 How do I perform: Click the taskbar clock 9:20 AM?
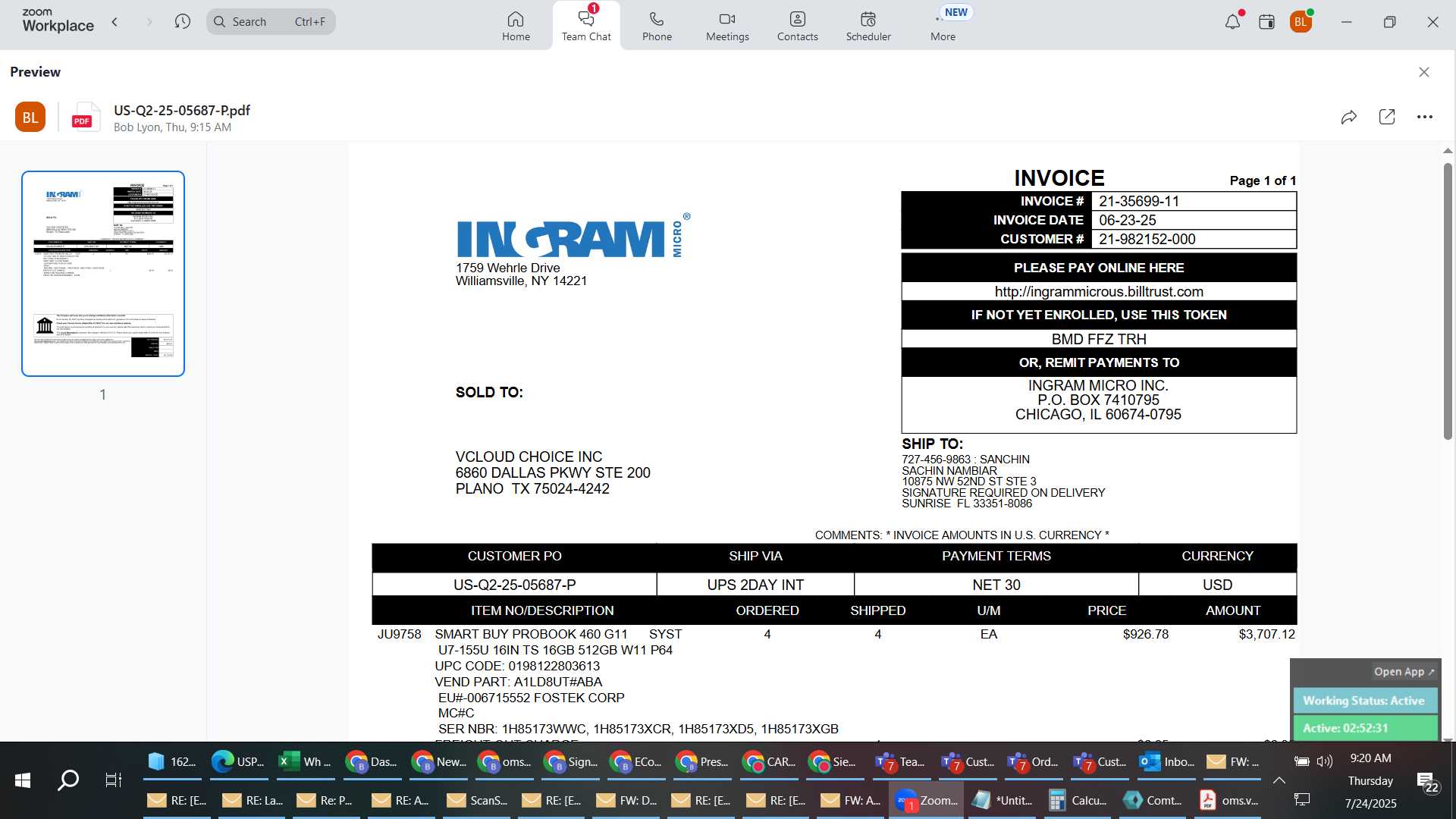point(1370,758)
